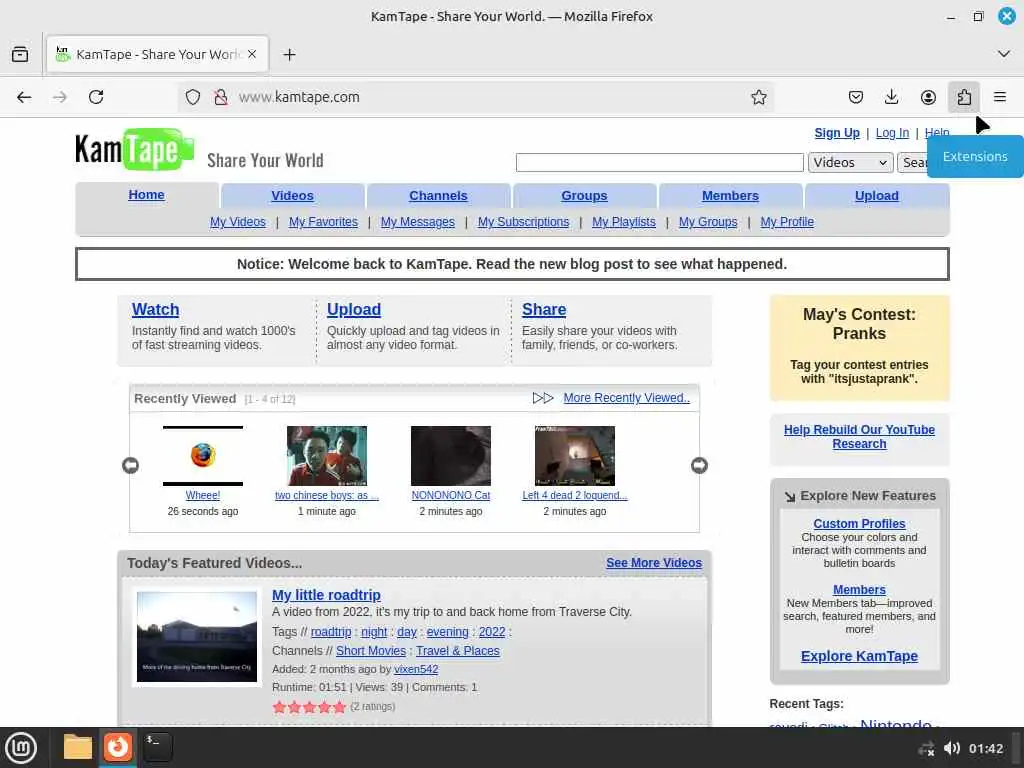Open a new tab with the plus button

point(289,54)
